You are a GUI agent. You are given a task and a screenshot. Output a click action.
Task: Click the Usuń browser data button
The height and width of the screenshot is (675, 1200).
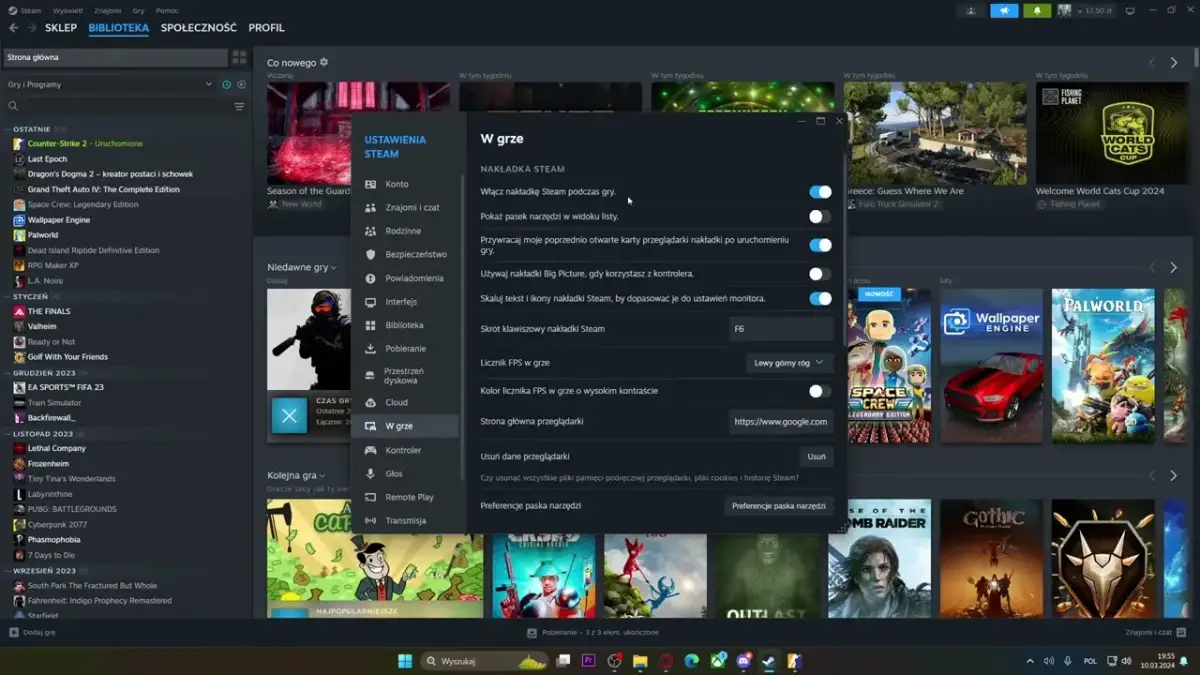816,456
